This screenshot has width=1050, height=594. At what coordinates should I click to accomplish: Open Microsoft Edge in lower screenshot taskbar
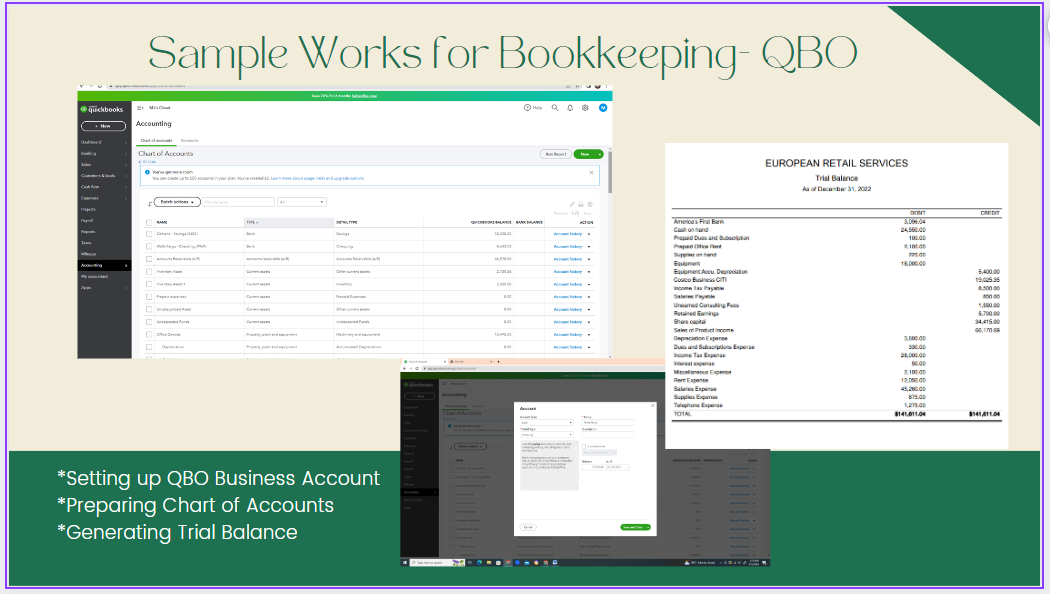coord(479,563)
